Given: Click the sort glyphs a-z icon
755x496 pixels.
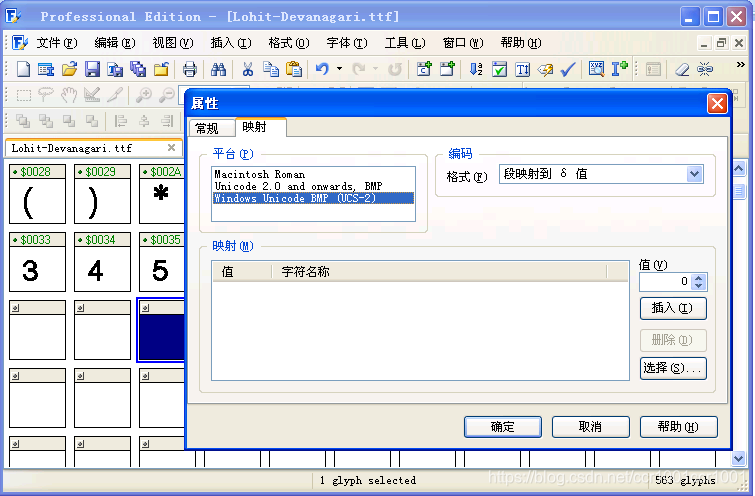Looking at the screenshot, I should click(476, 69).
